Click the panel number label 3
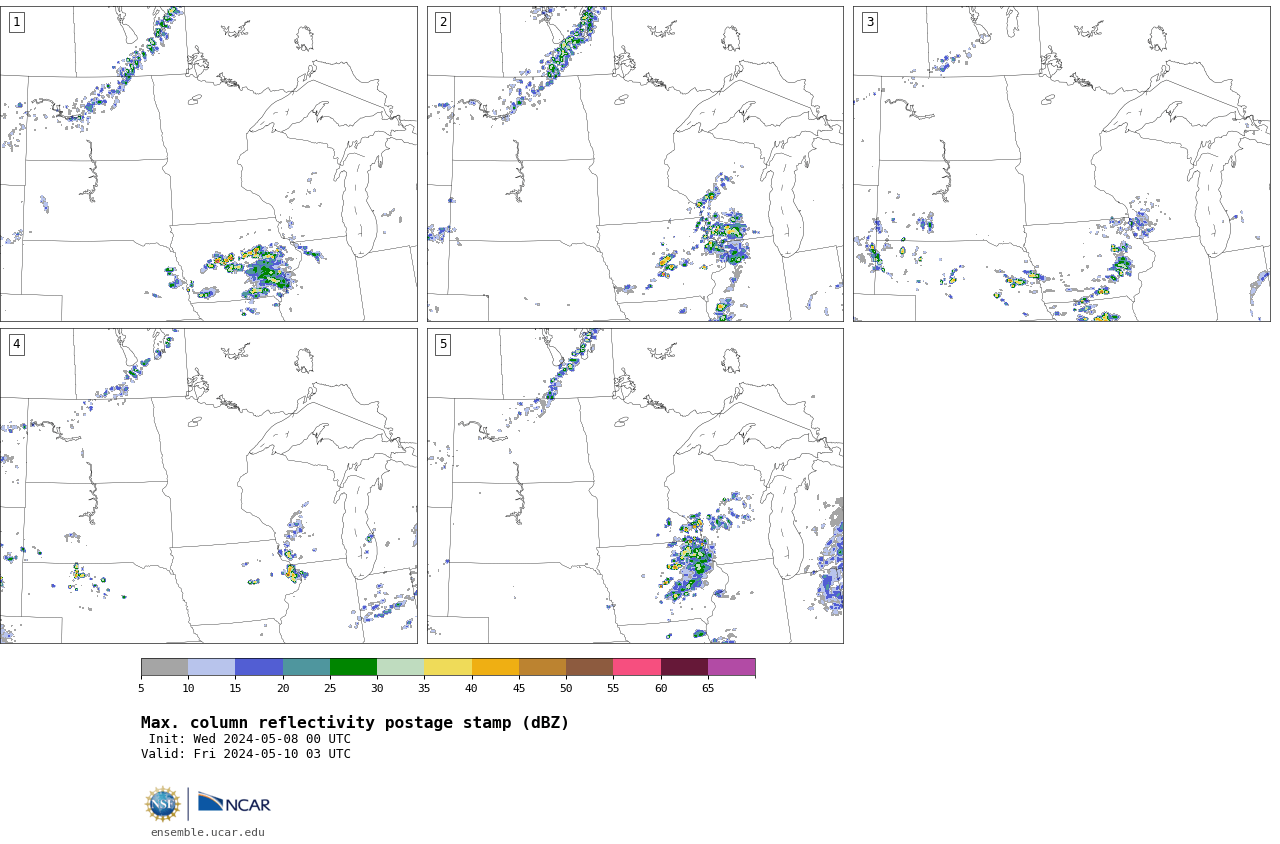The image size is (1280, 844). coord(869,22)
